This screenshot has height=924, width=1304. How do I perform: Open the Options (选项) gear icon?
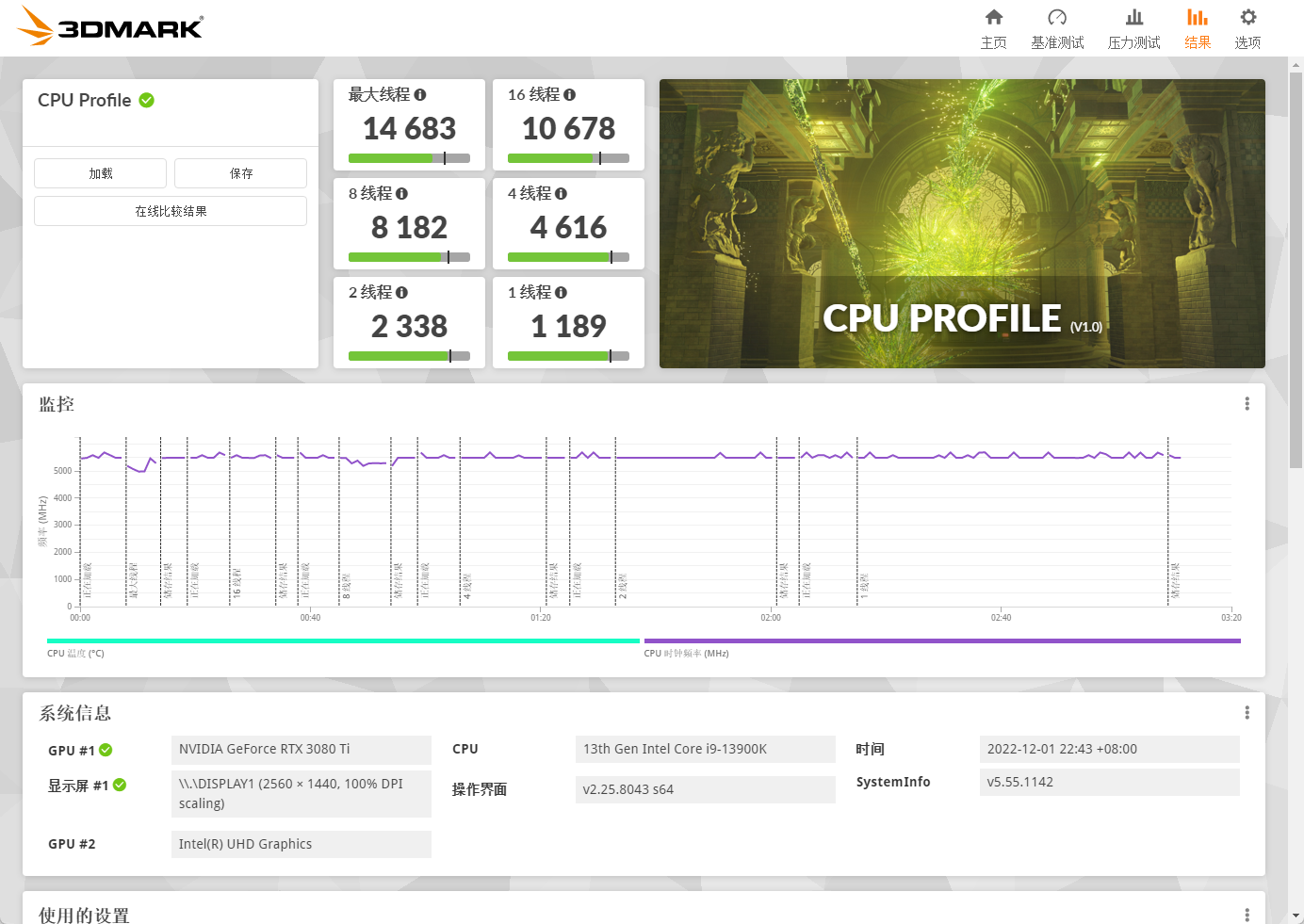1247,18
